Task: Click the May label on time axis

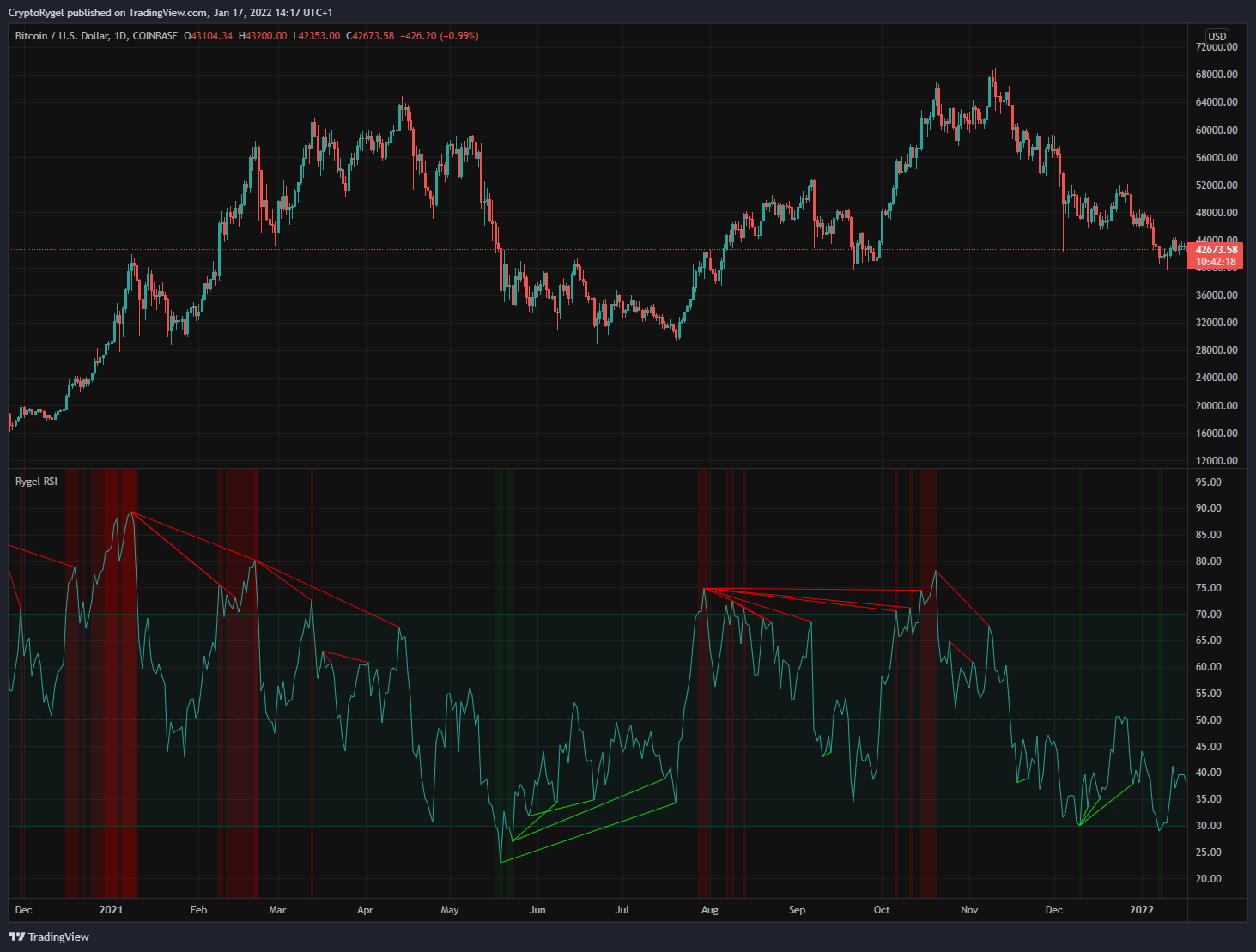Action: tap(450, 910)
